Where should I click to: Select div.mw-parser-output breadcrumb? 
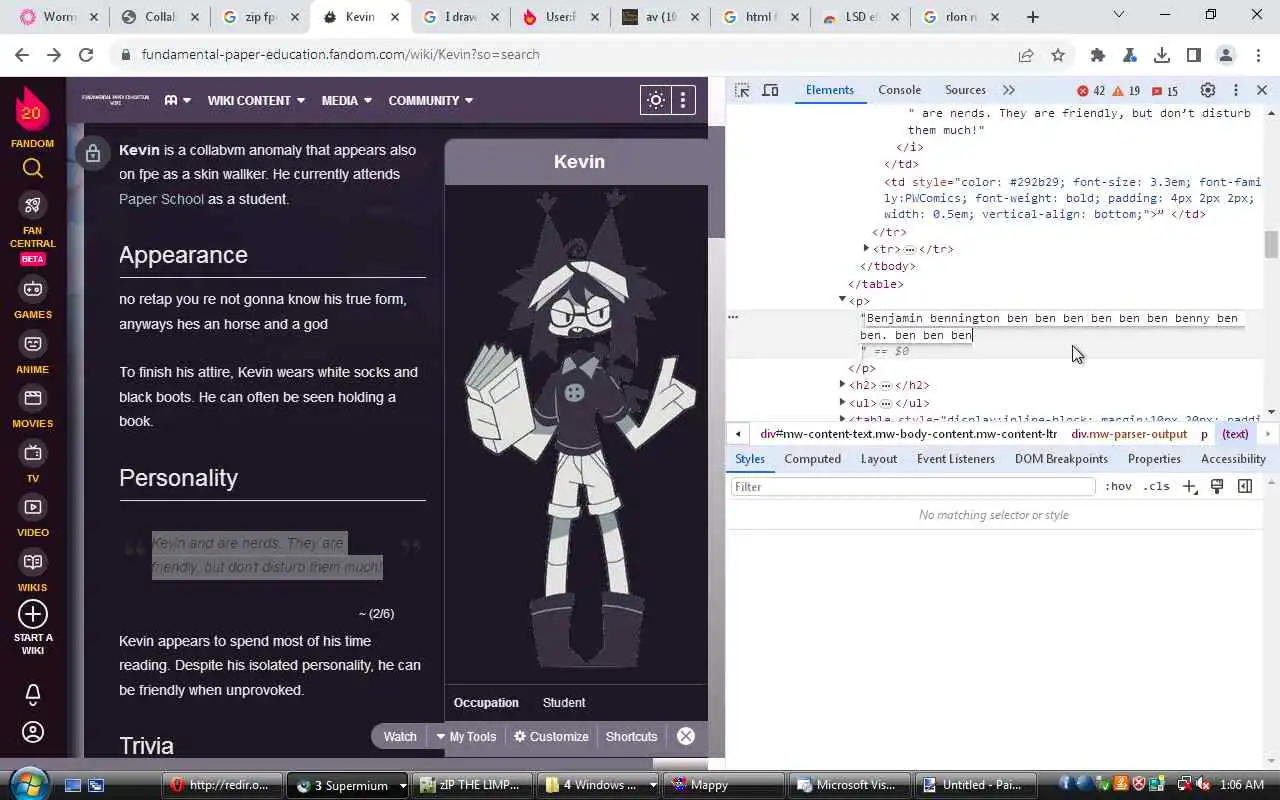tap(1129, 434)
